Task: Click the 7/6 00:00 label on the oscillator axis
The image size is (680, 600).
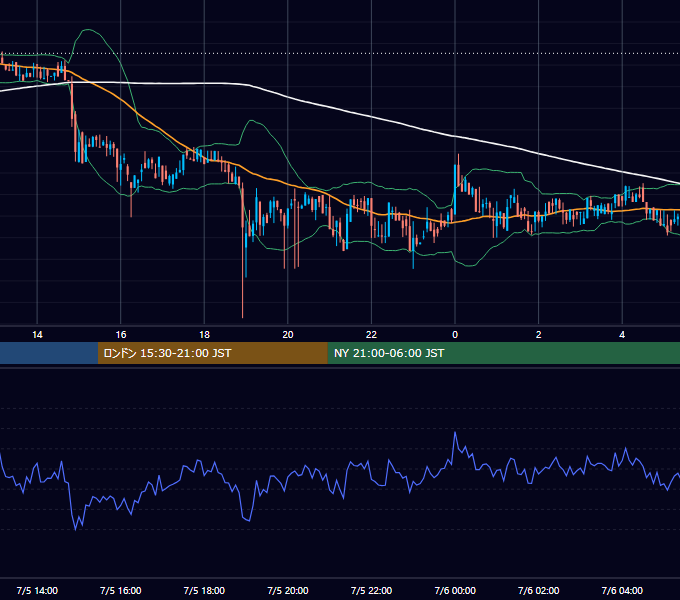Action: pos(455,590)
